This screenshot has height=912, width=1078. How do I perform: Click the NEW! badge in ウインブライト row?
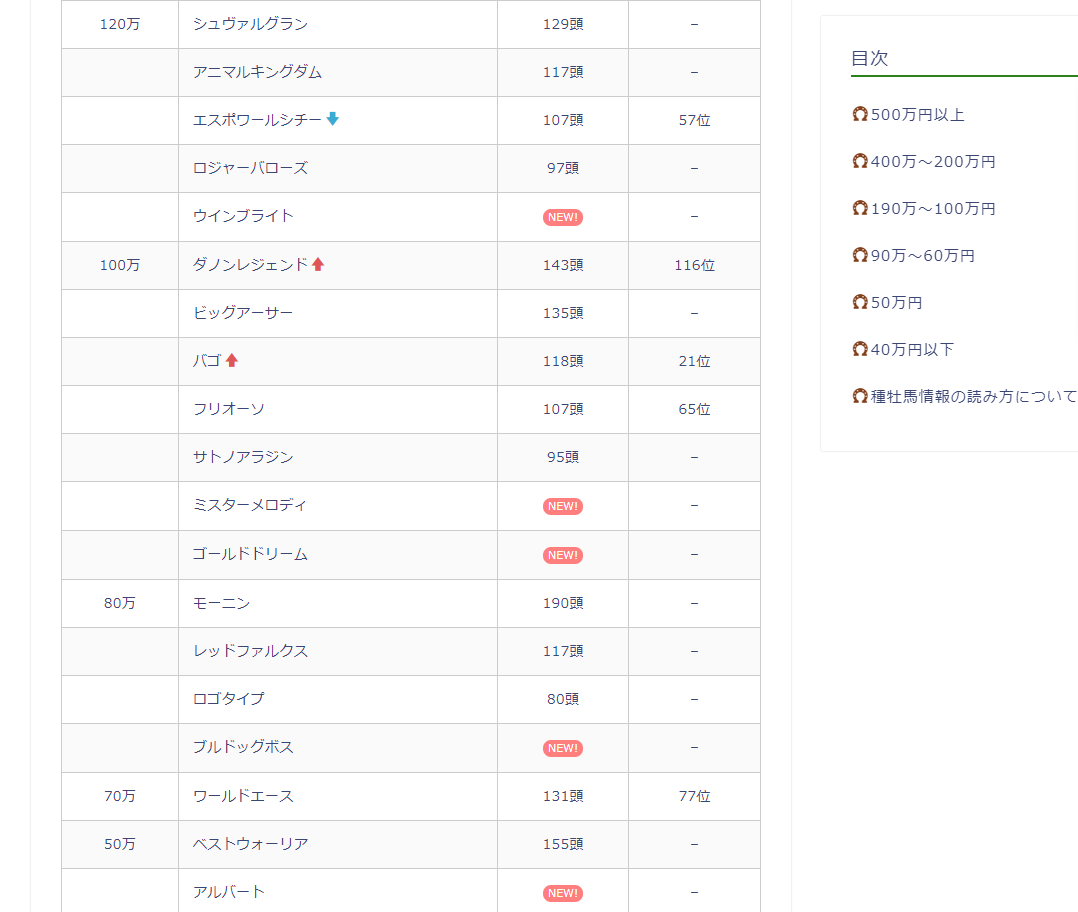pos(562,217)
